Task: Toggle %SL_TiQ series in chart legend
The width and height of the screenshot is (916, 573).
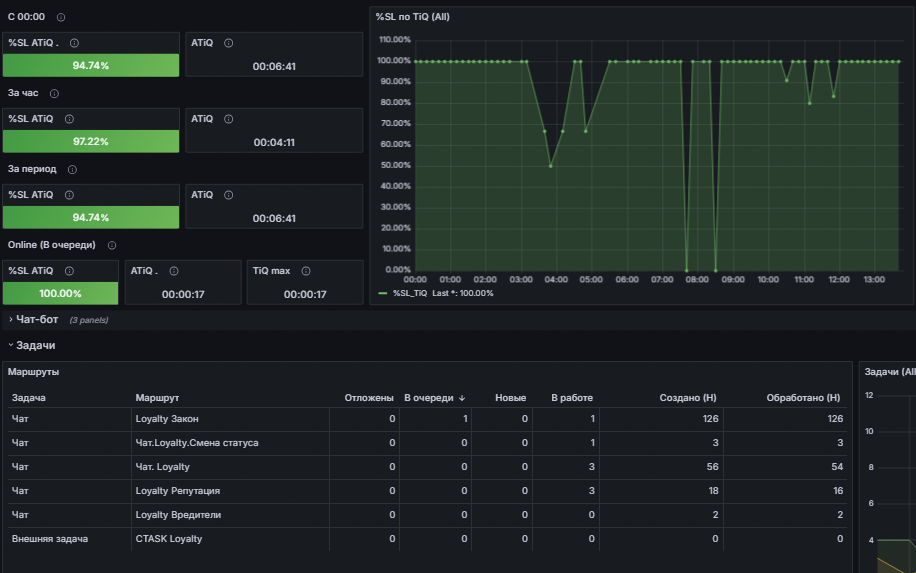Action: pyautogui.click(x=410, y=293)
